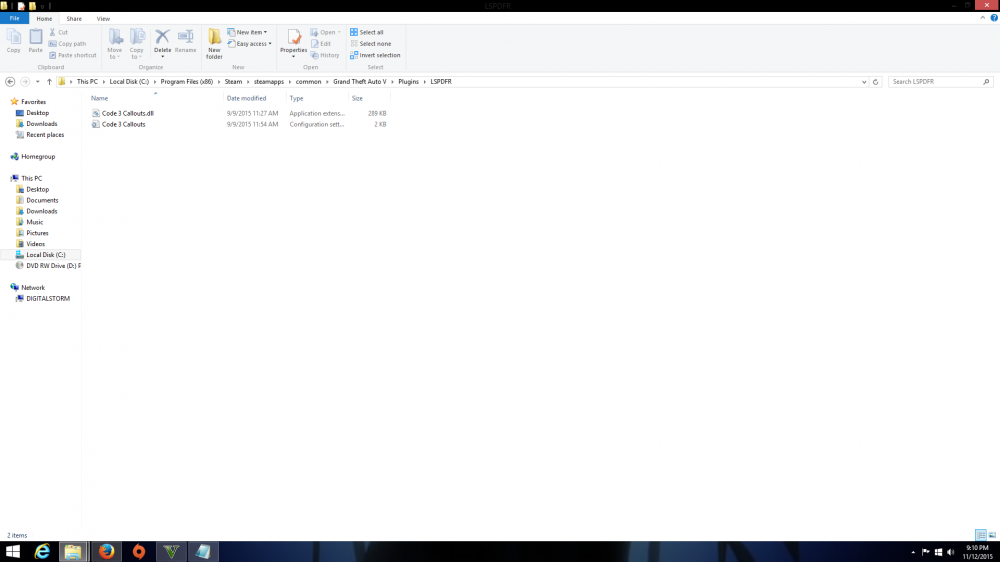
Task: Click Invert selection in the ribbon
Action: click(x=375, y=55)
